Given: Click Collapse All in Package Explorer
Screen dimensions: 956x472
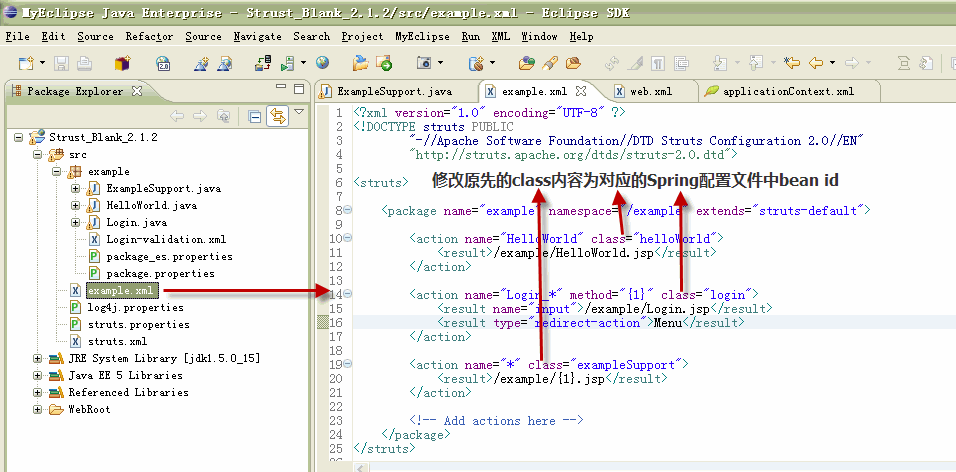Looking at the screenshot, I should (255, 116).
